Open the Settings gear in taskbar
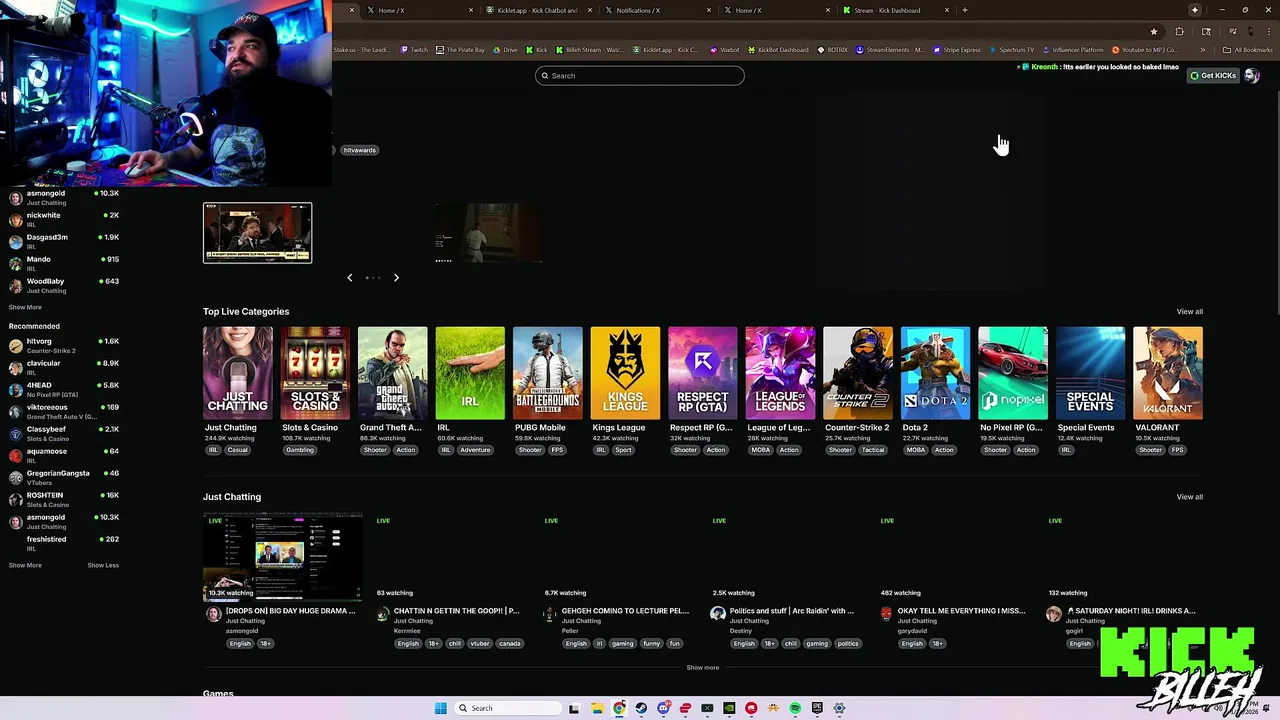 click(x=839, y=708)
